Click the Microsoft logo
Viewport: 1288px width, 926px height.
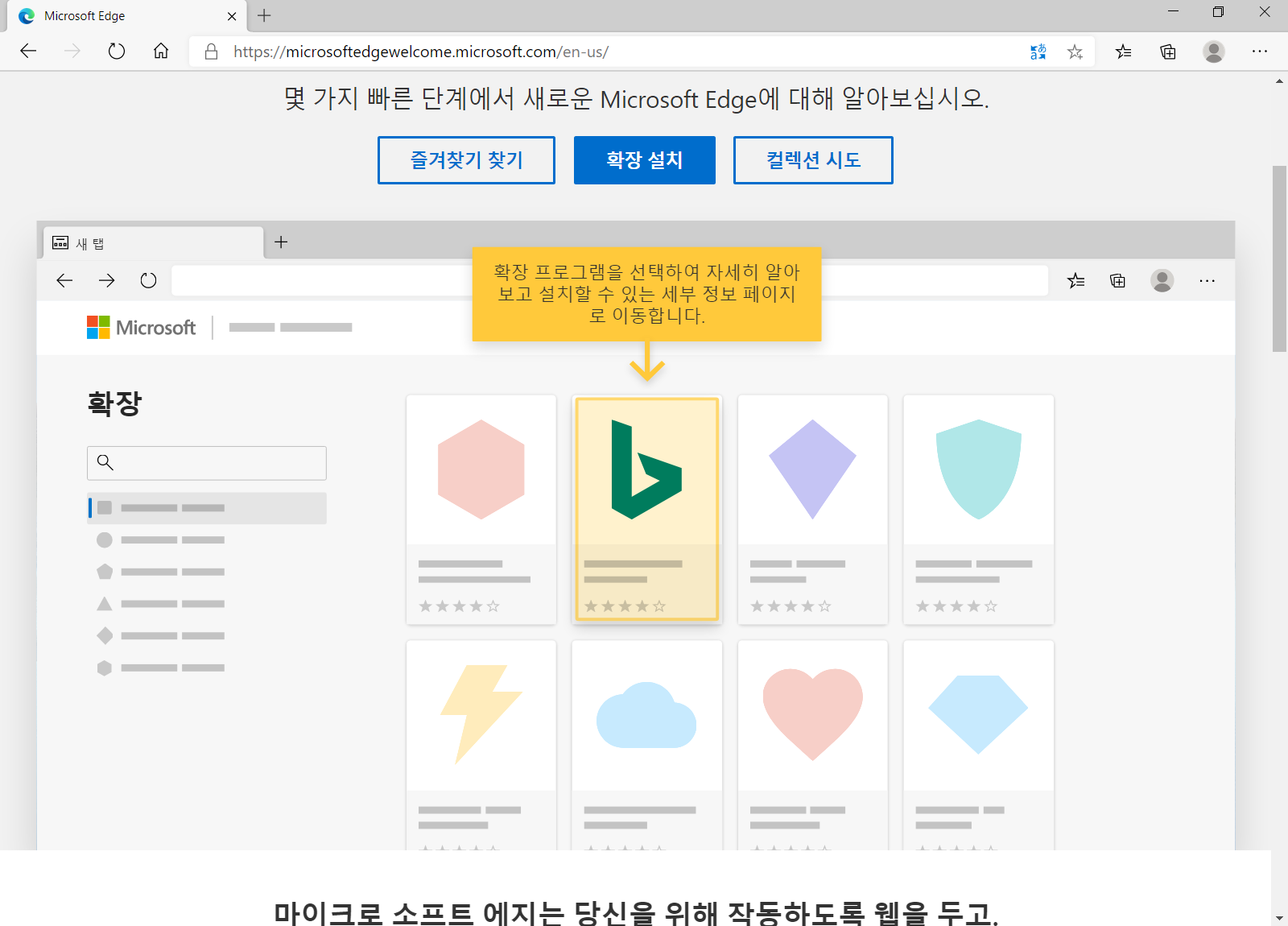(x=141, y=327)
